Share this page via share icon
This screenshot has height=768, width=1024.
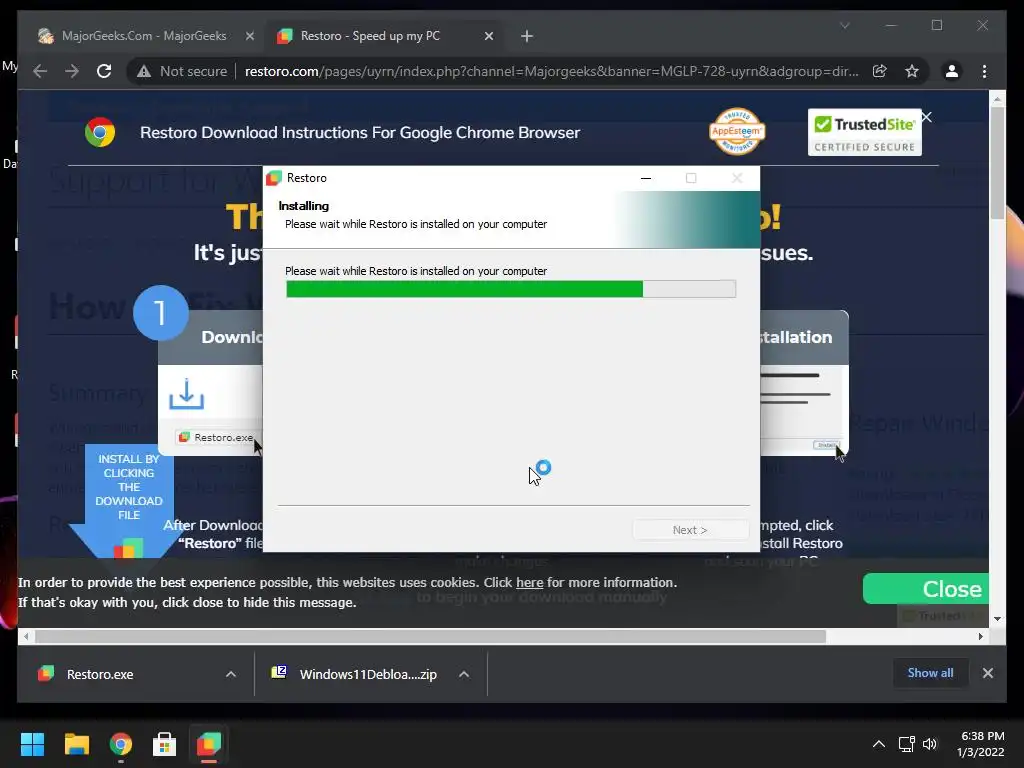coord(880,71)
